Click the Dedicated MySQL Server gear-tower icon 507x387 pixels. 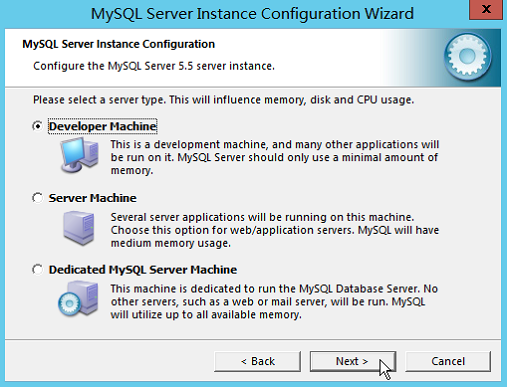coord(78,299)
